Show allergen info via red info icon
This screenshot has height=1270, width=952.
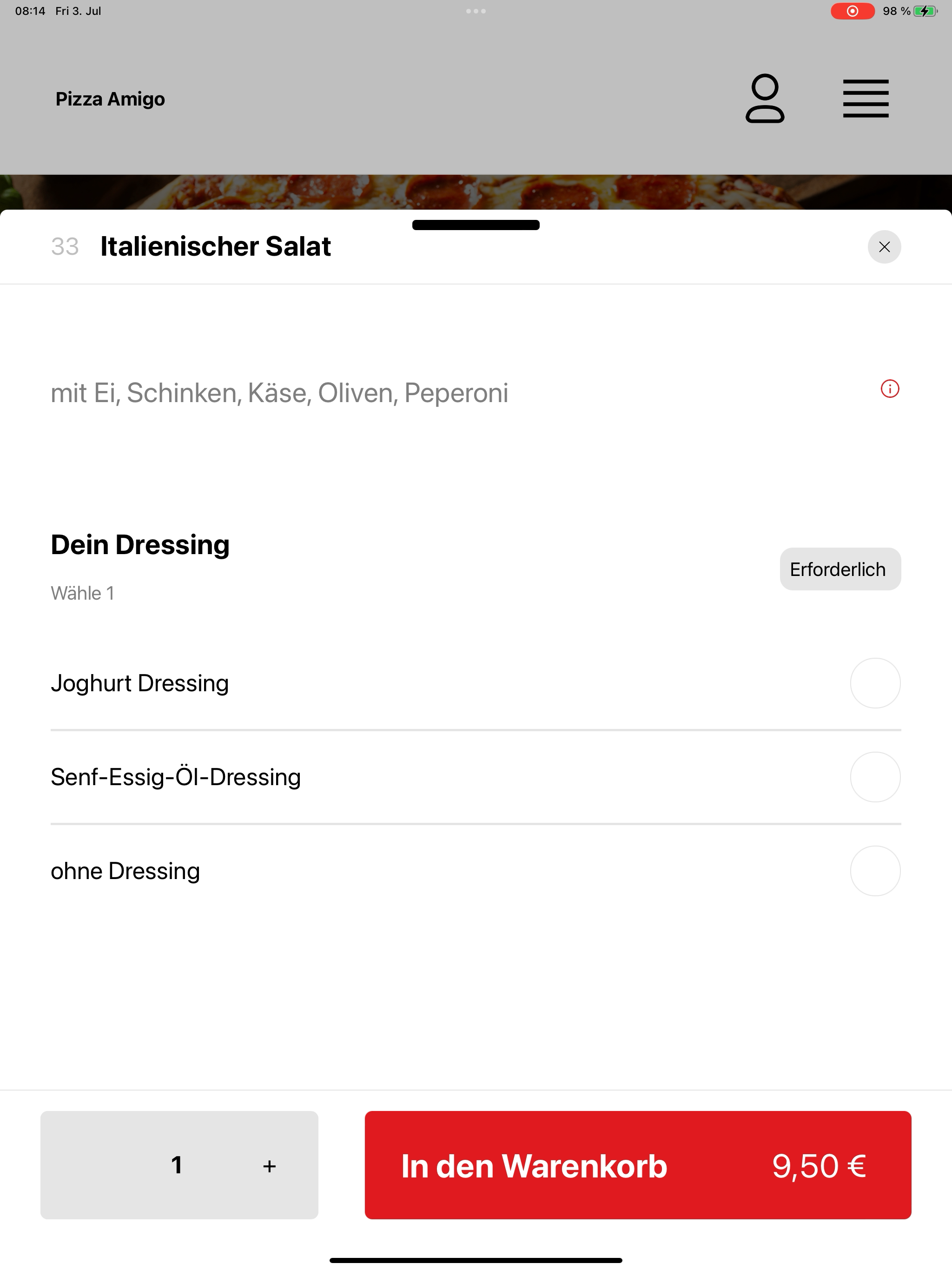click(889, 389)
